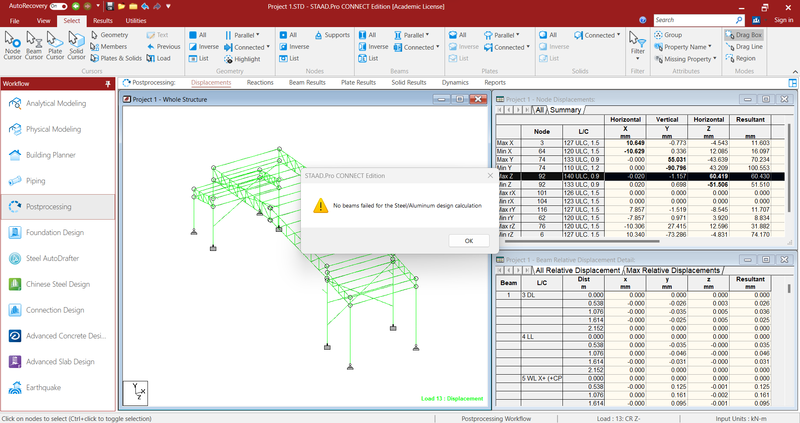Select All in Geometry group
Viewport: 800px width, 423px height.
198,35
